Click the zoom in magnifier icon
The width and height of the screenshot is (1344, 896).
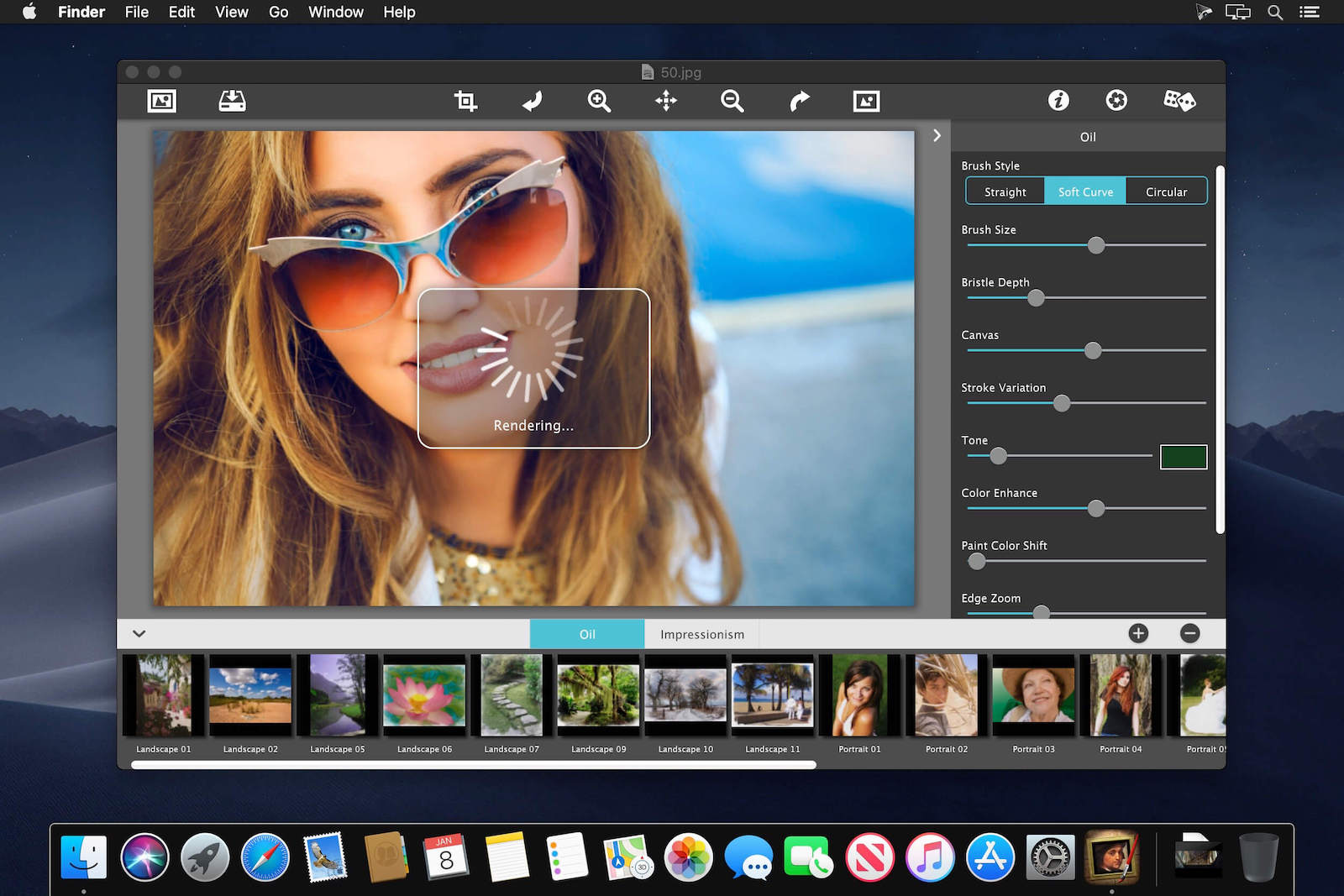599,102
